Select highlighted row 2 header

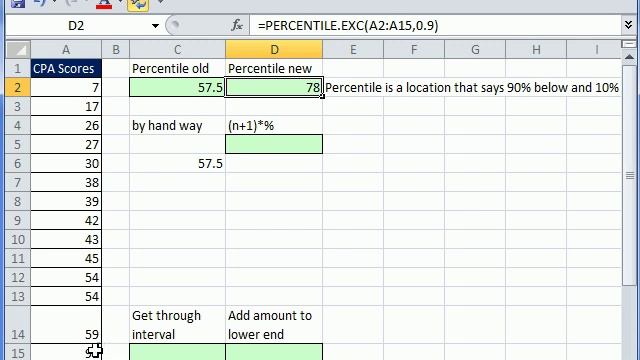pyautogui.click(x=18, y=87)
